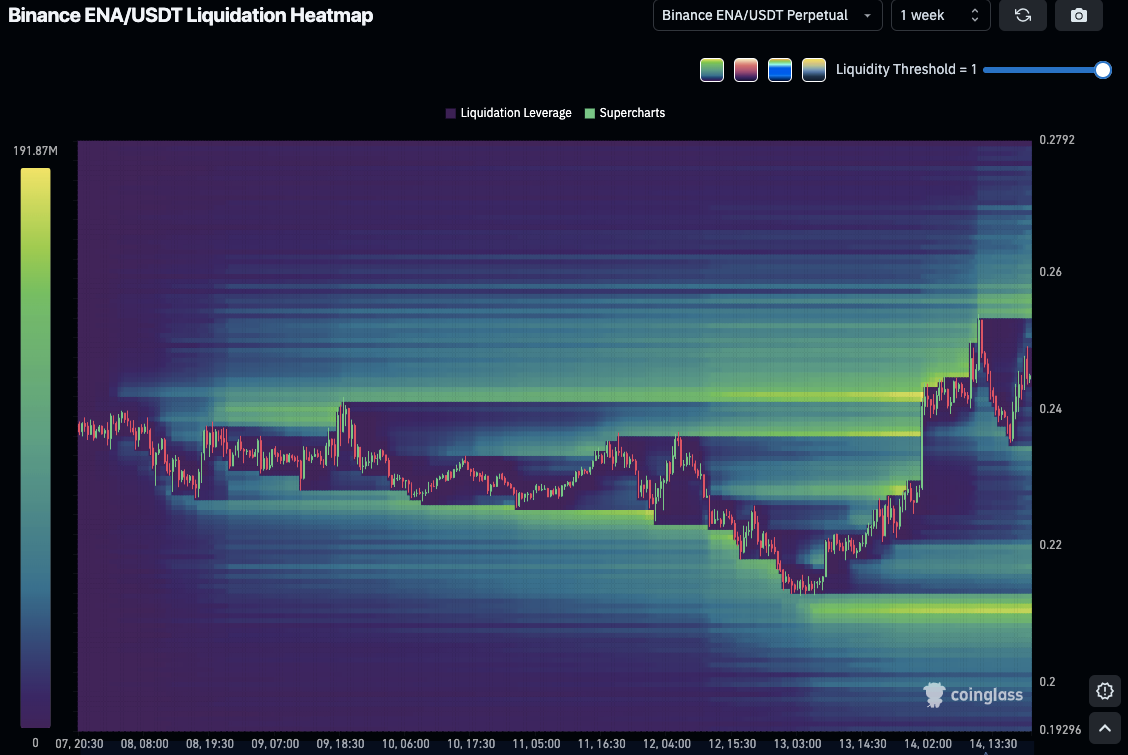Screen dimensions: 1128x755
Task: Select the blue-green color scheme swatch
Action: 780,70
